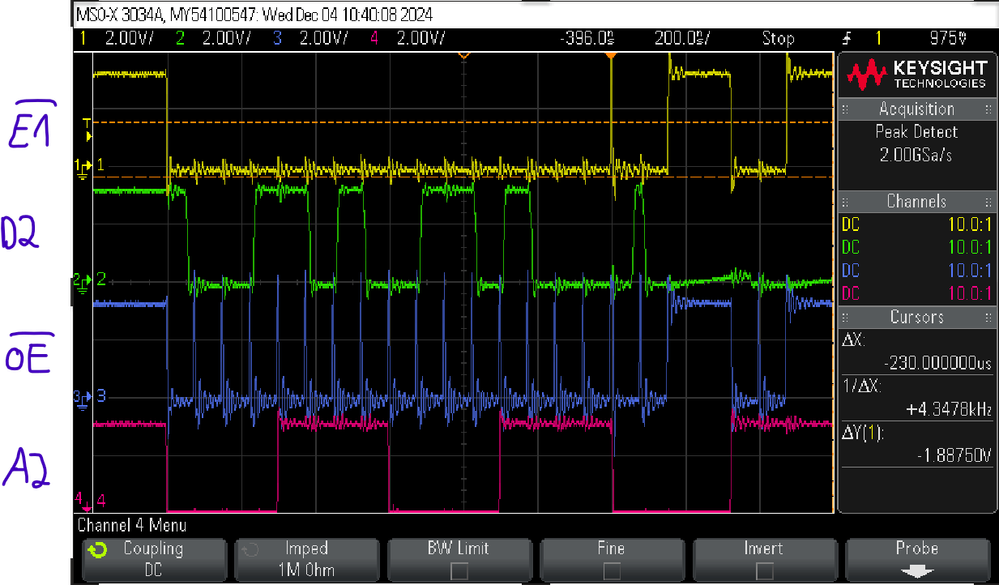Toggle the Fine adjustment checkbox

coord(612,570)
